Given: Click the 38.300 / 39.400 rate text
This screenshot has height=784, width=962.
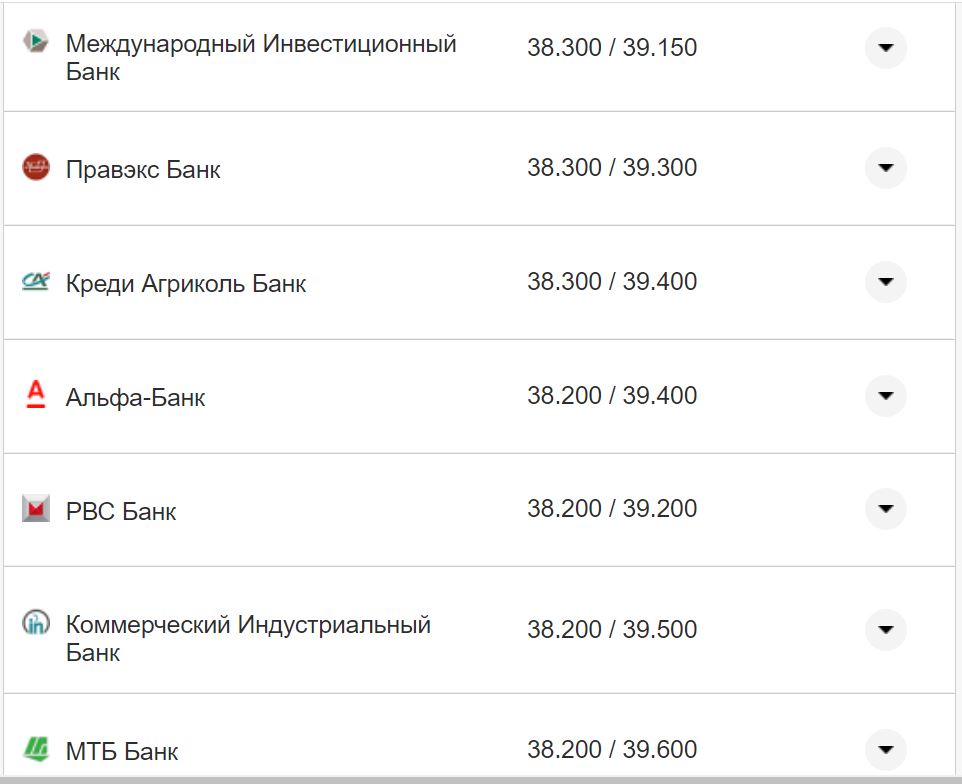Looking at the screenshot, I should coord(612,282).
